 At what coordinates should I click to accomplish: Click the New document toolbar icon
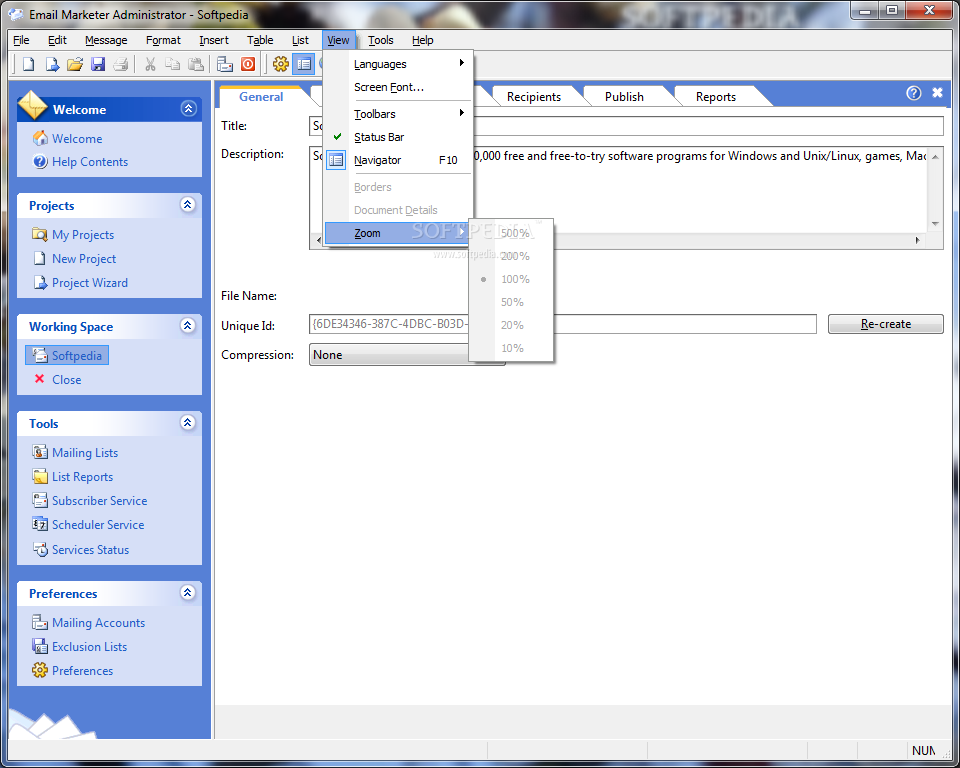[x=28, y=64]
